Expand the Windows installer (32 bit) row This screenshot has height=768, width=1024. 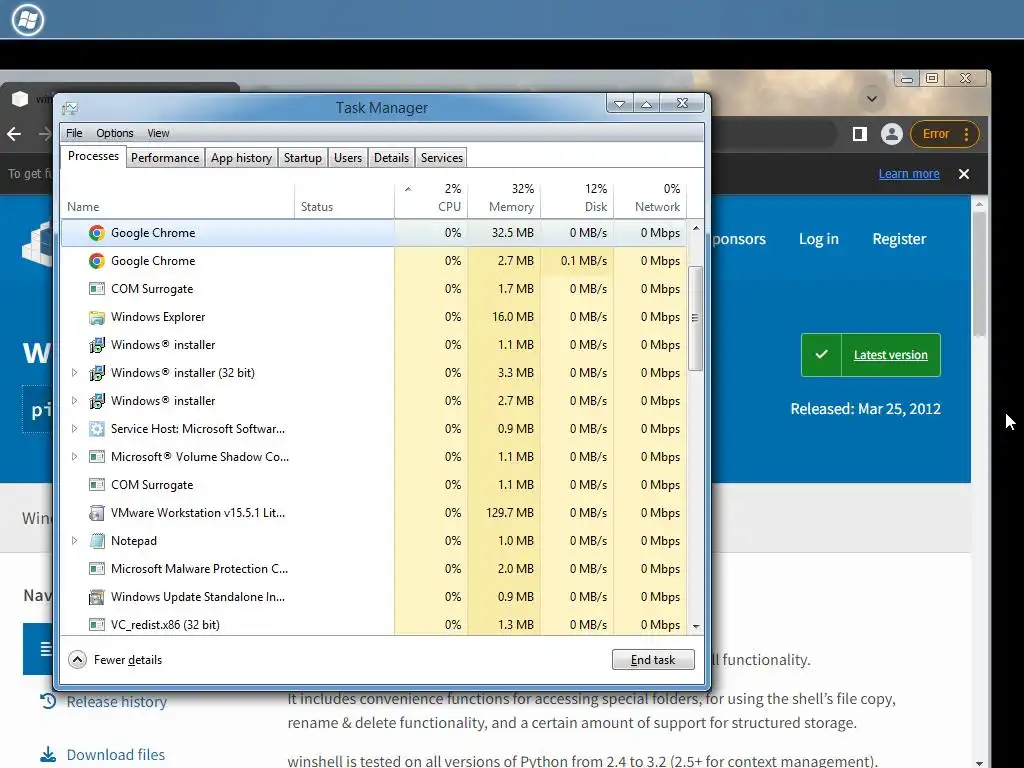point(74,373)
